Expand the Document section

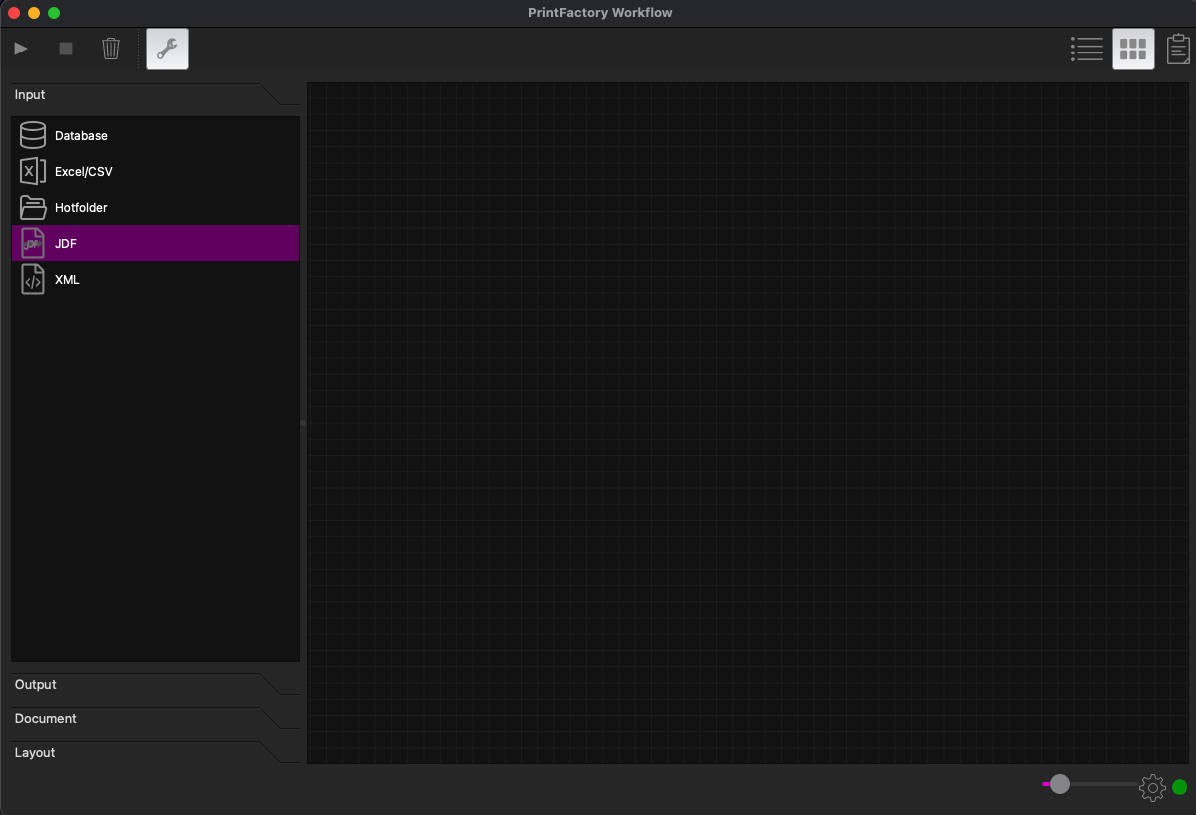(155, 718)
